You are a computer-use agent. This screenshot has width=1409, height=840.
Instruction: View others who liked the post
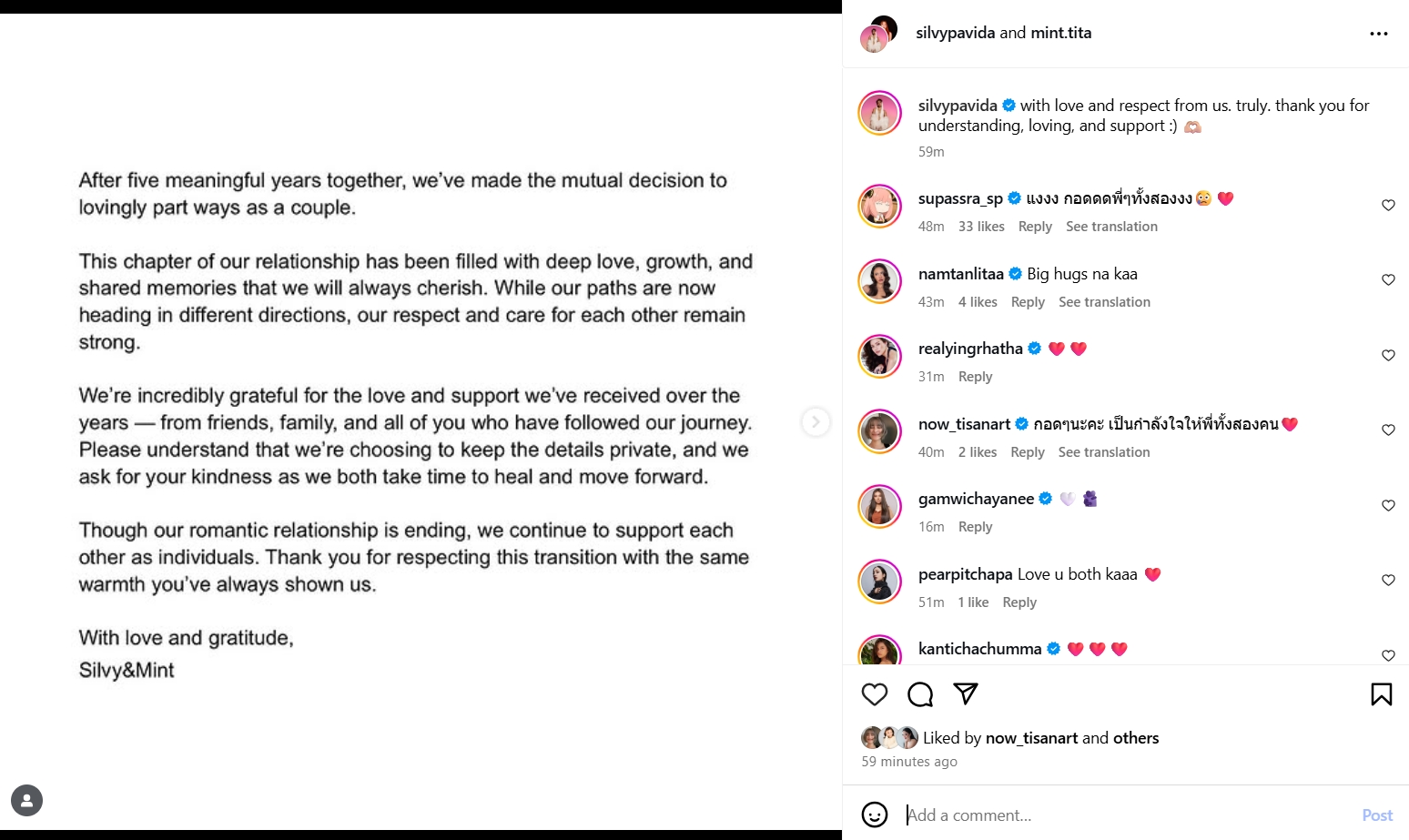click(1136, 738)
